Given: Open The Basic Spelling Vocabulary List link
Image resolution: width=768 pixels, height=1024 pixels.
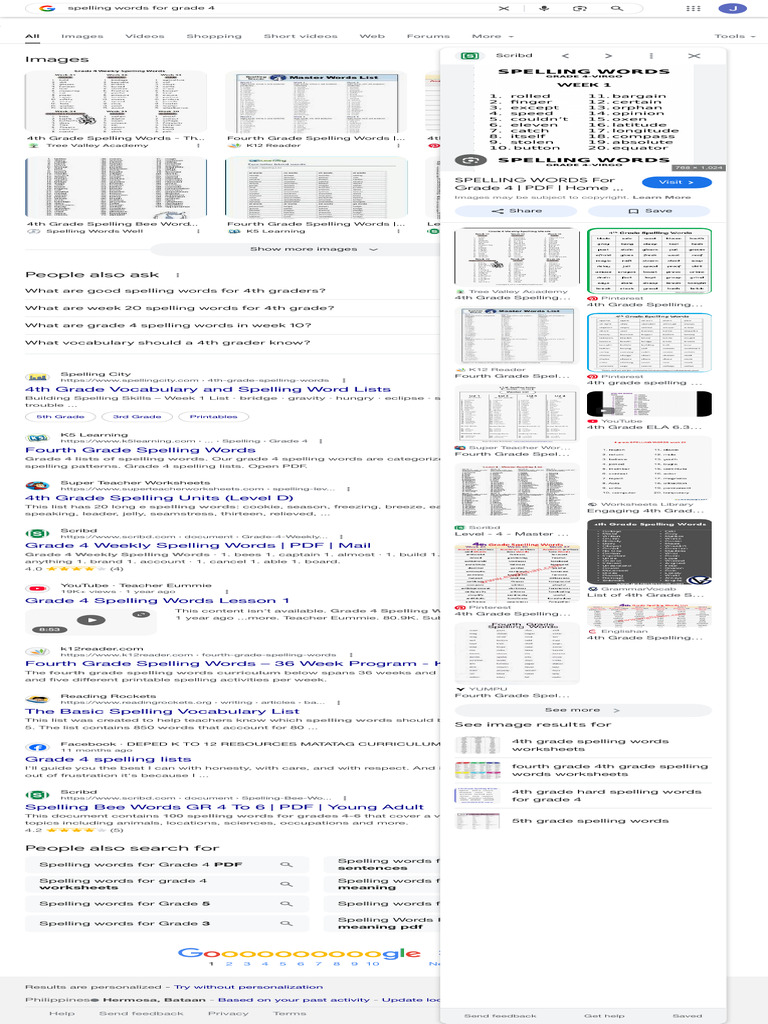Looking at the screenshot, I should coord(163,712).
